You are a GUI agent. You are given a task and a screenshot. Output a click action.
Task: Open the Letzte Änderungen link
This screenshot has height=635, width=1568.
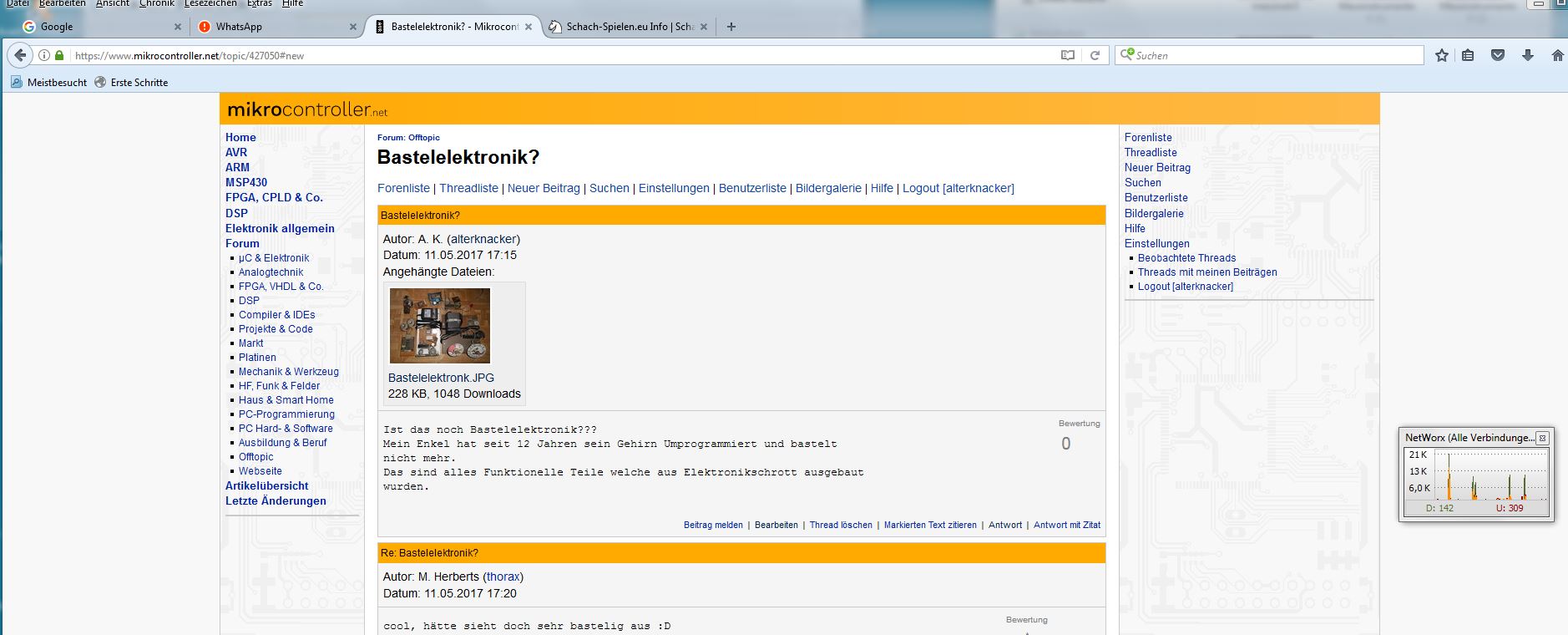point(276,500)
